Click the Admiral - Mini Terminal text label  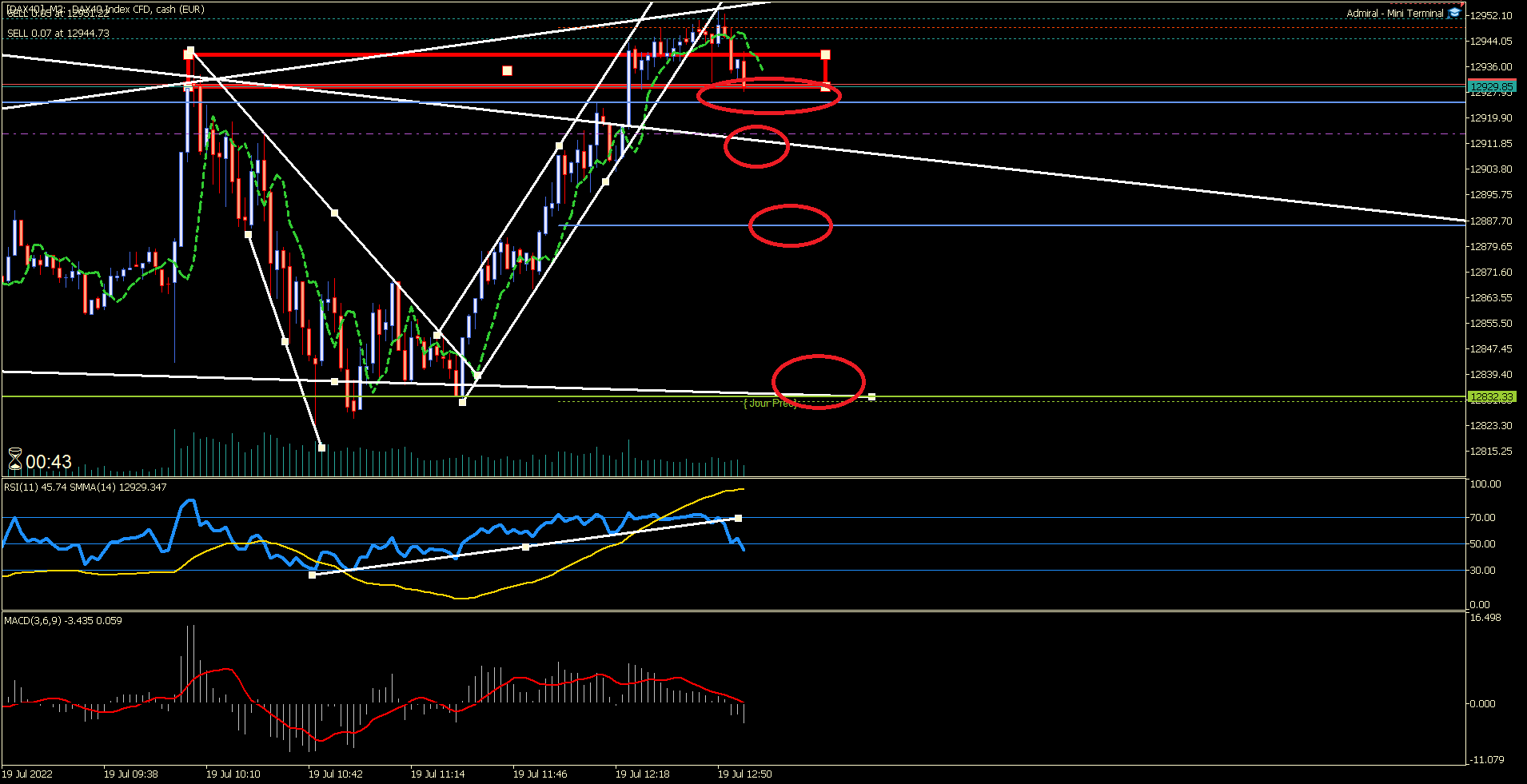[x=1395, y=14]
